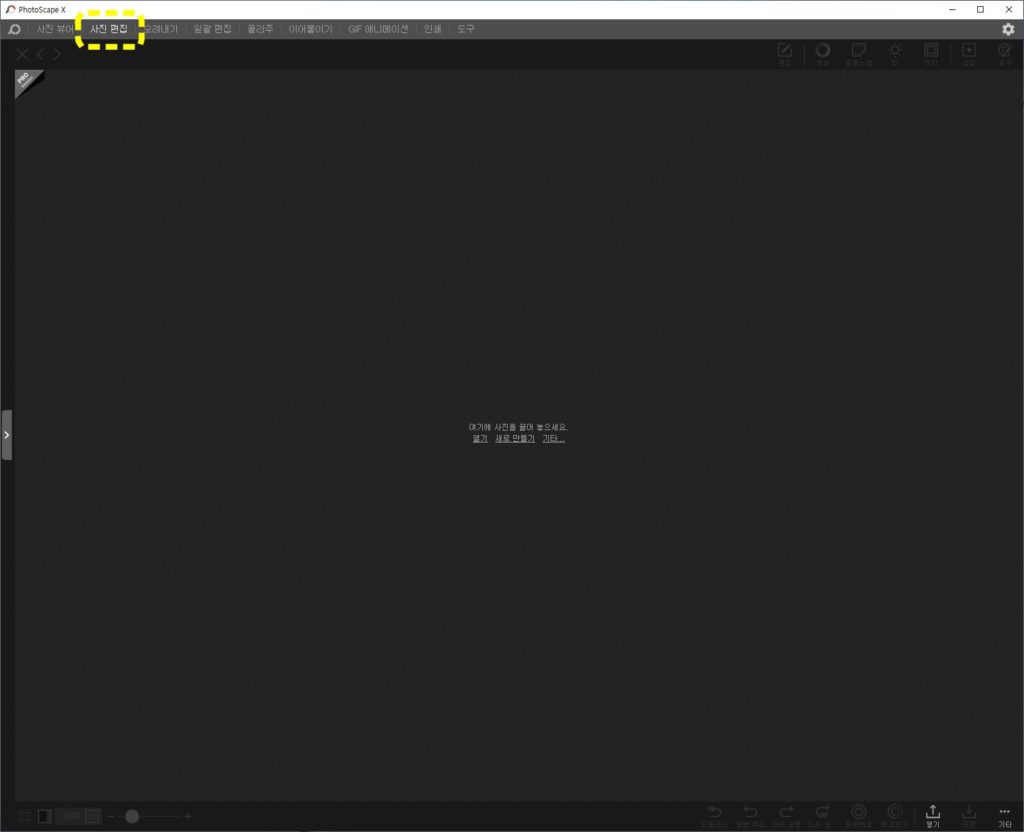Click the zoom percentage field at bottom left
The height and width of the screenshot is (832, 1024).
[71, 816]
